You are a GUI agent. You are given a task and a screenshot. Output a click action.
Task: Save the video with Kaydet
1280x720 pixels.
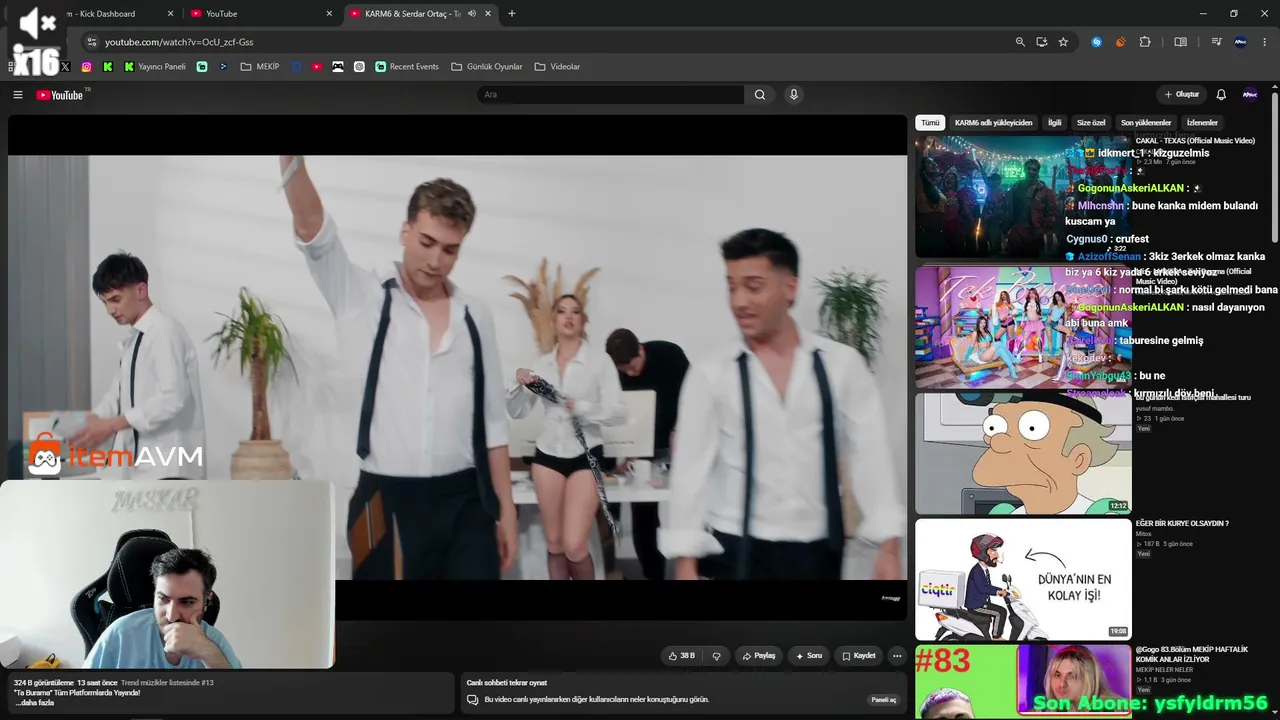tap(859, 656)
